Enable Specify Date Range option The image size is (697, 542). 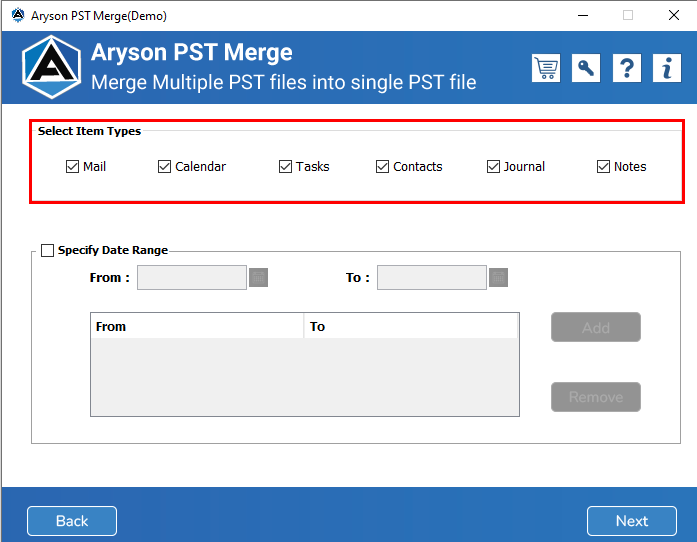(x=47, y=250)
